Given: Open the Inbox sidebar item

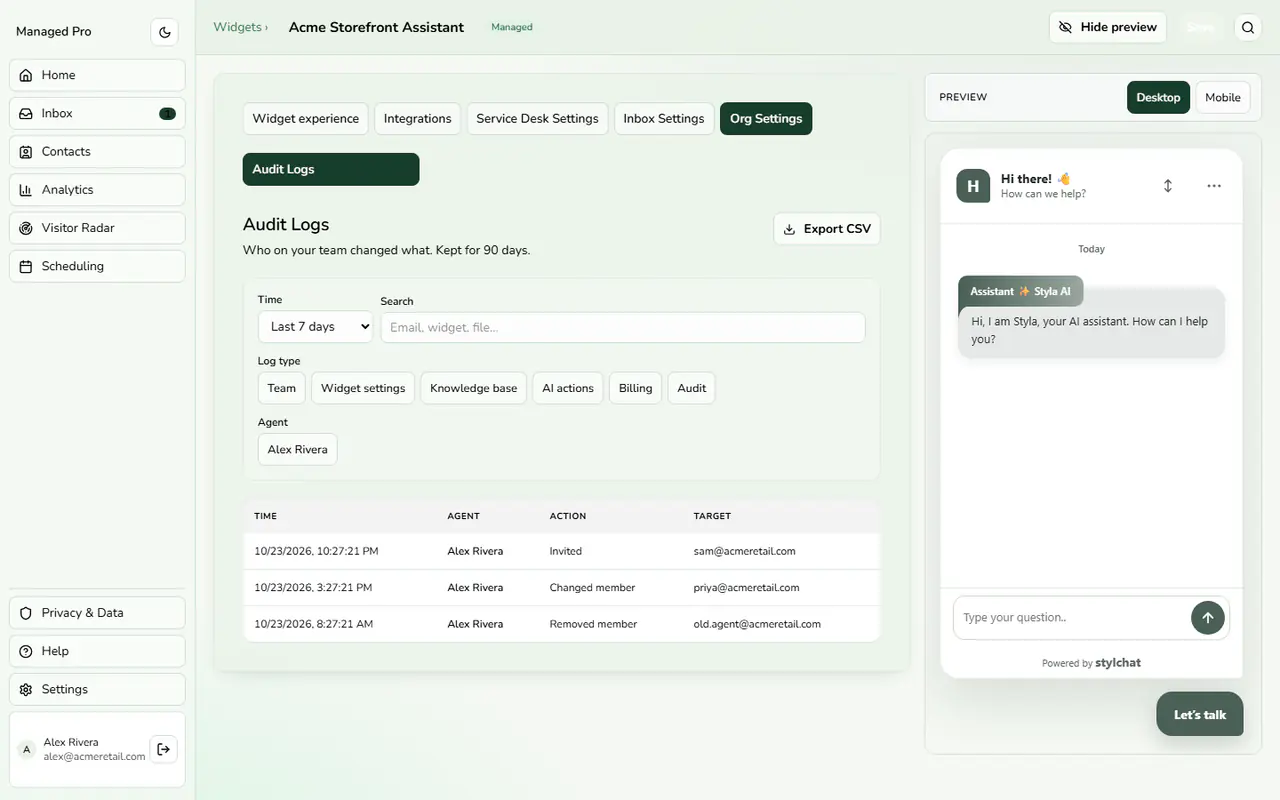Looking at the screenshot, I should tap(97, 113).
